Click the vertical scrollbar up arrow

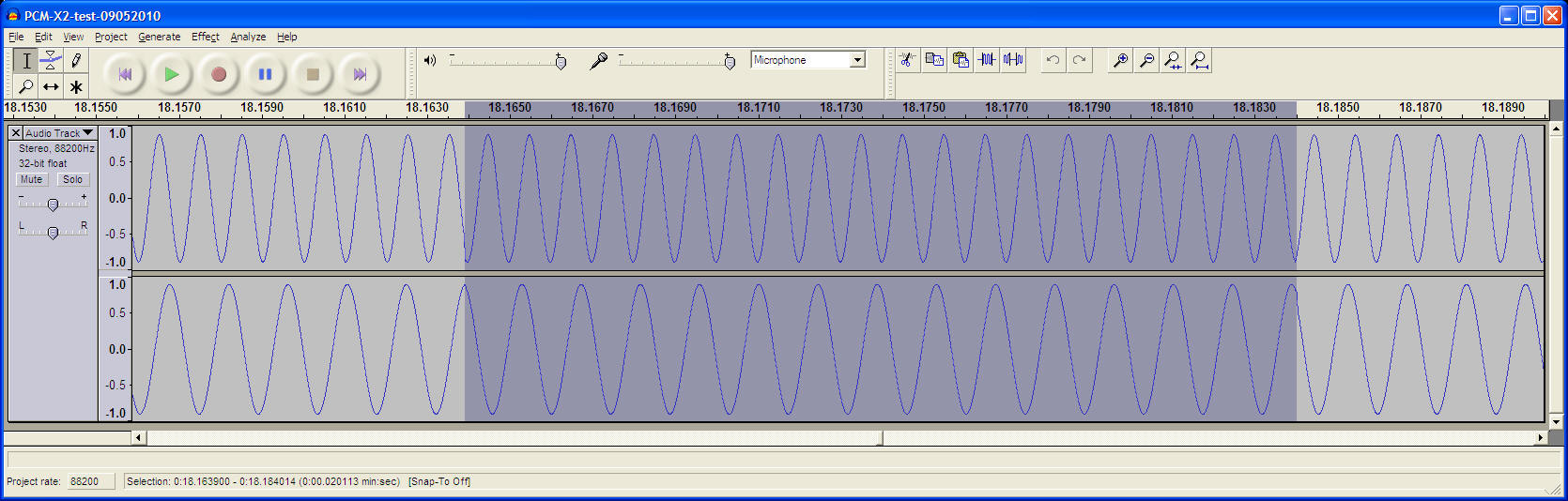(x=1556, y=129)
